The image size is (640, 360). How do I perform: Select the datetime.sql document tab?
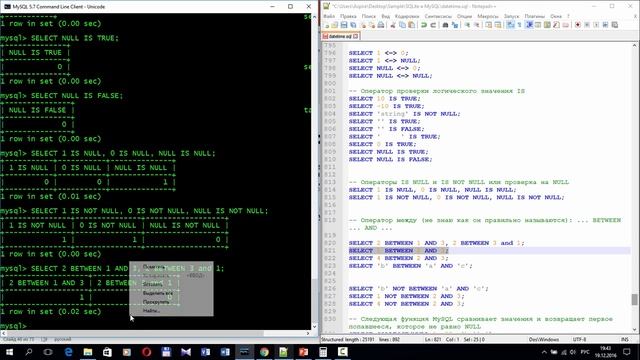pos(340,36)
